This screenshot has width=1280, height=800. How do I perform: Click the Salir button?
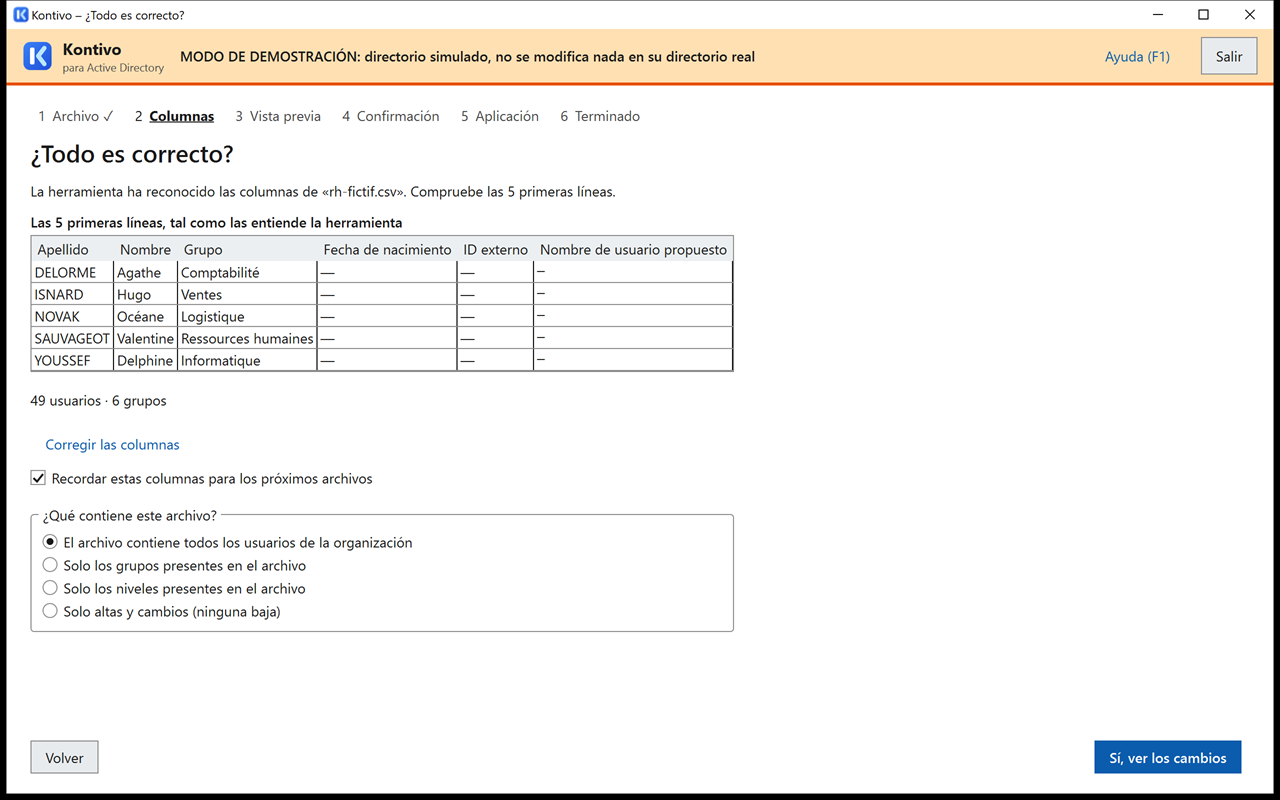coord(1229,56)
